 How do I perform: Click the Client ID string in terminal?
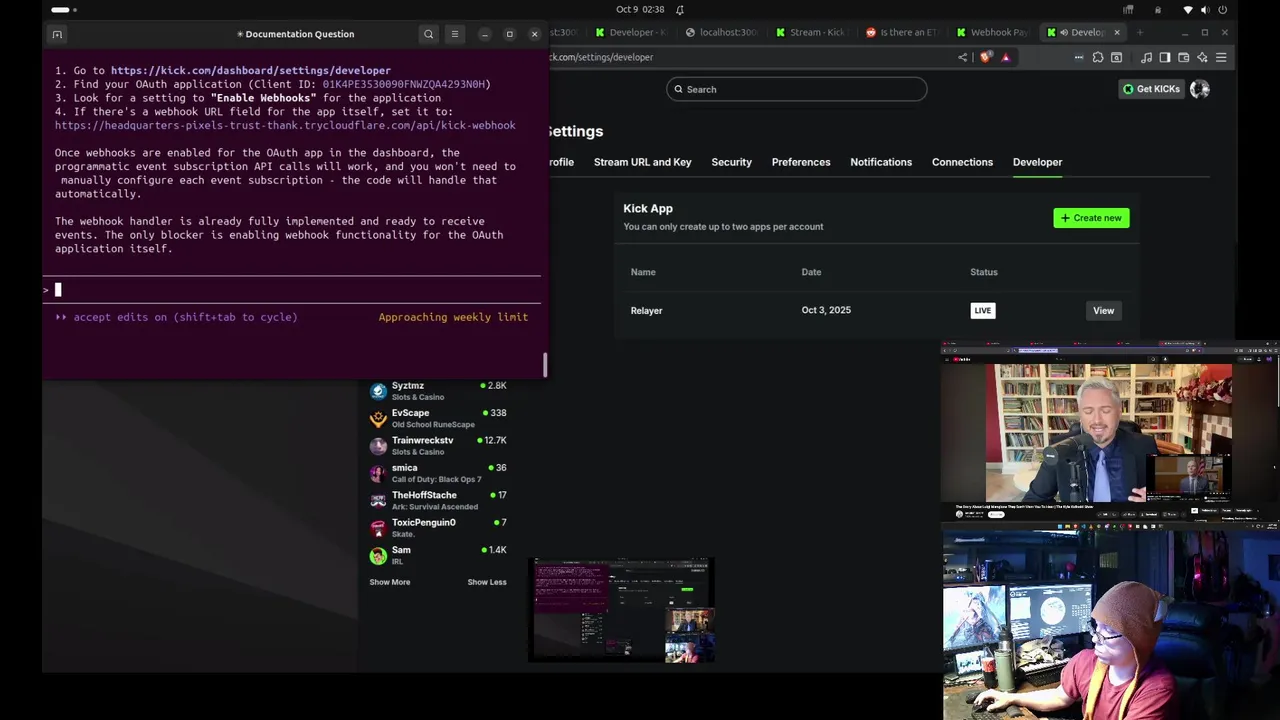pos(403,84)
